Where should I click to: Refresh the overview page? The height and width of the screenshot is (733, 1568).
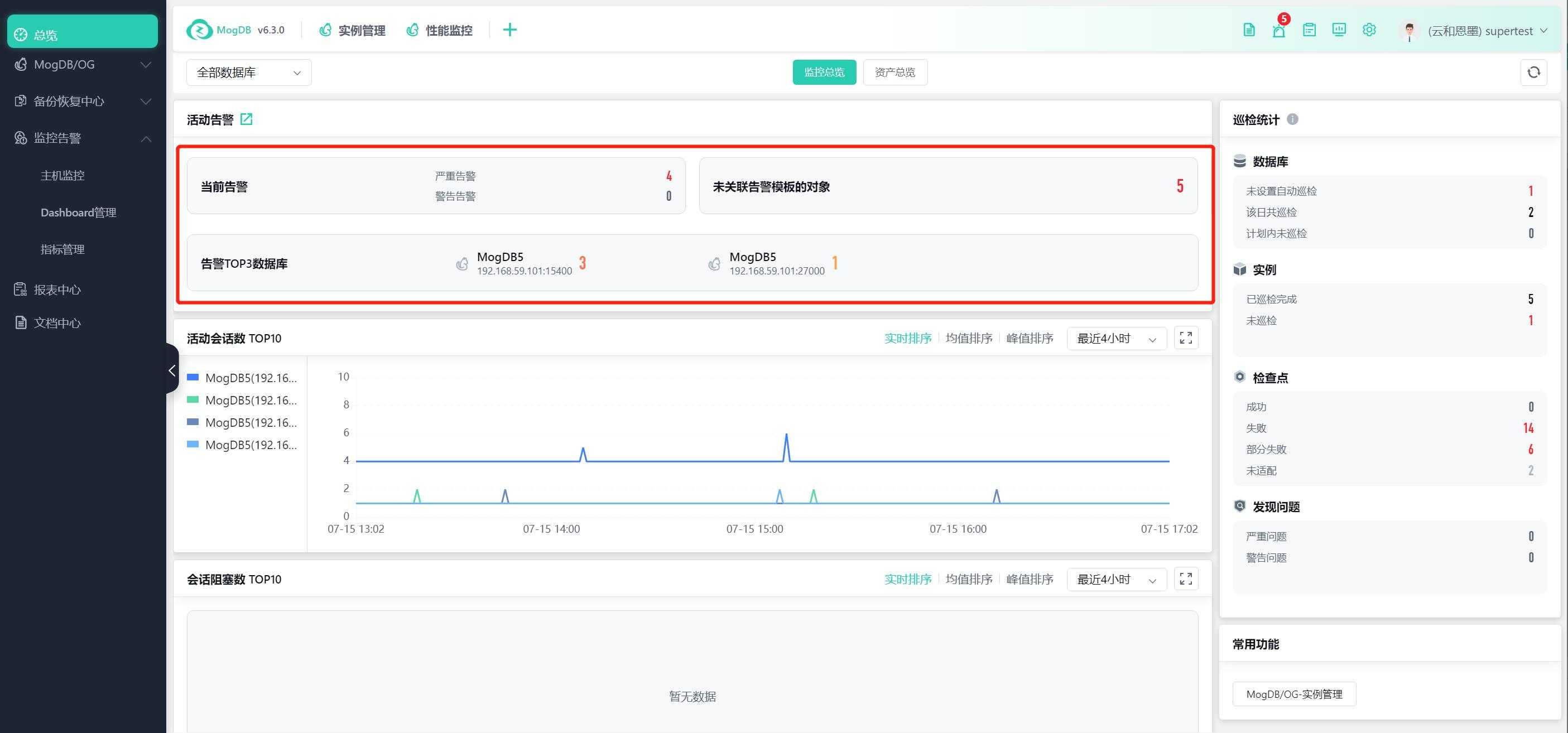point(1533,73)
